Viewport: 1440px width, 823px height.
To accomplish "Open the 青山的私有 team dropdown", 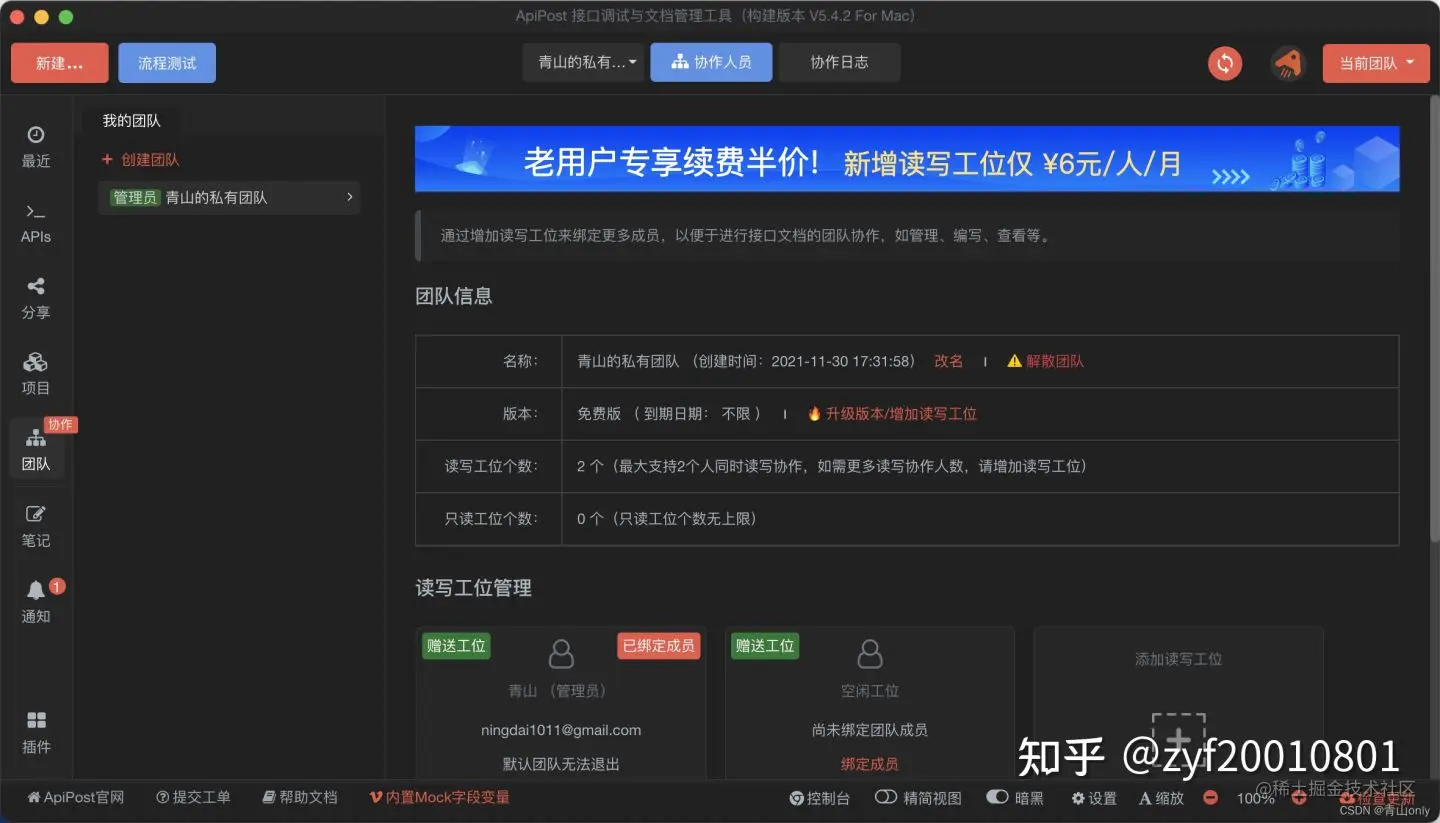I will click(x=586, y=62).
